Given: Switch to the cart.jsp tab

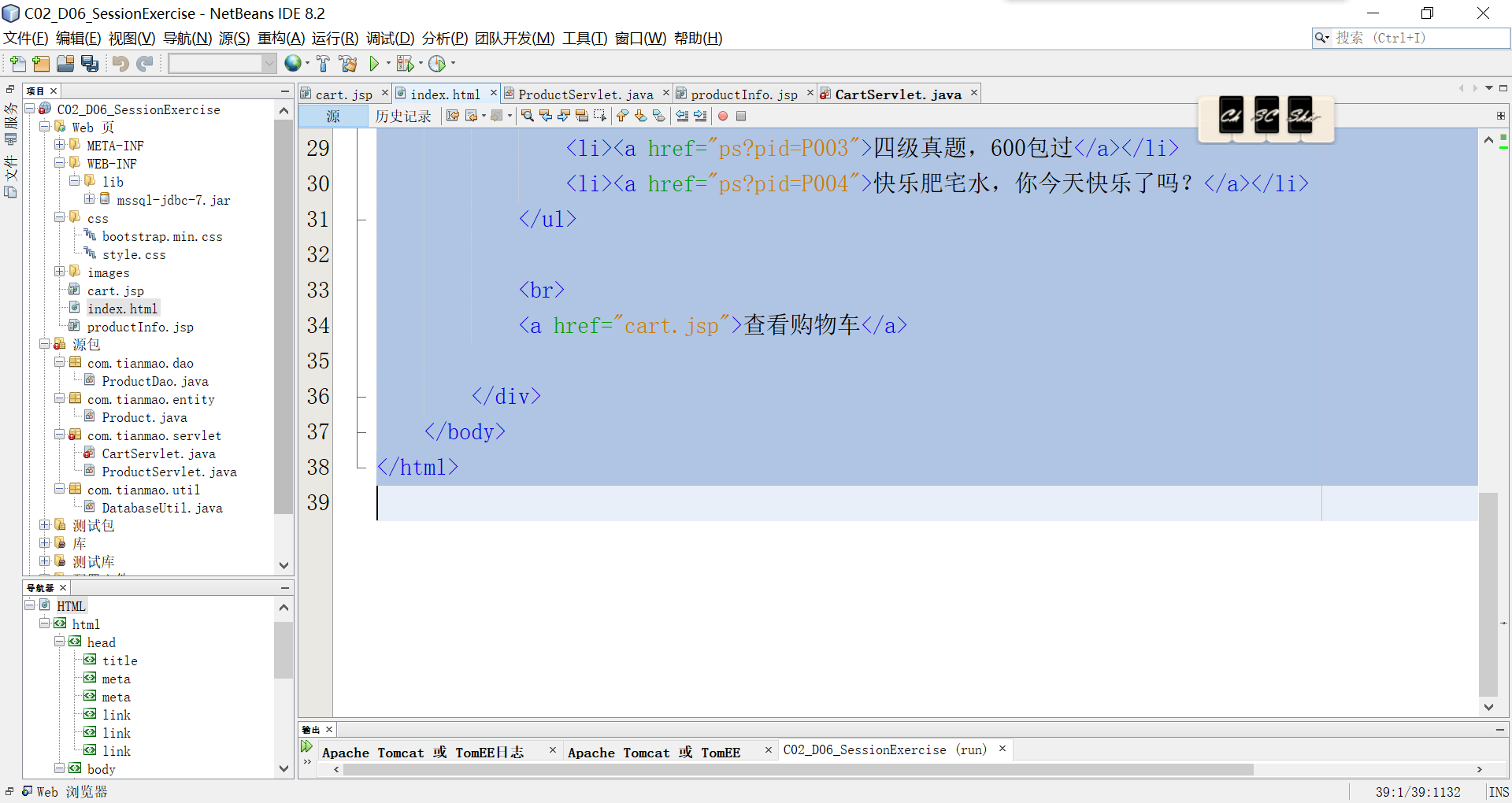Looking at the screenshot, I should pyautogui.click(x=344, y=94).
